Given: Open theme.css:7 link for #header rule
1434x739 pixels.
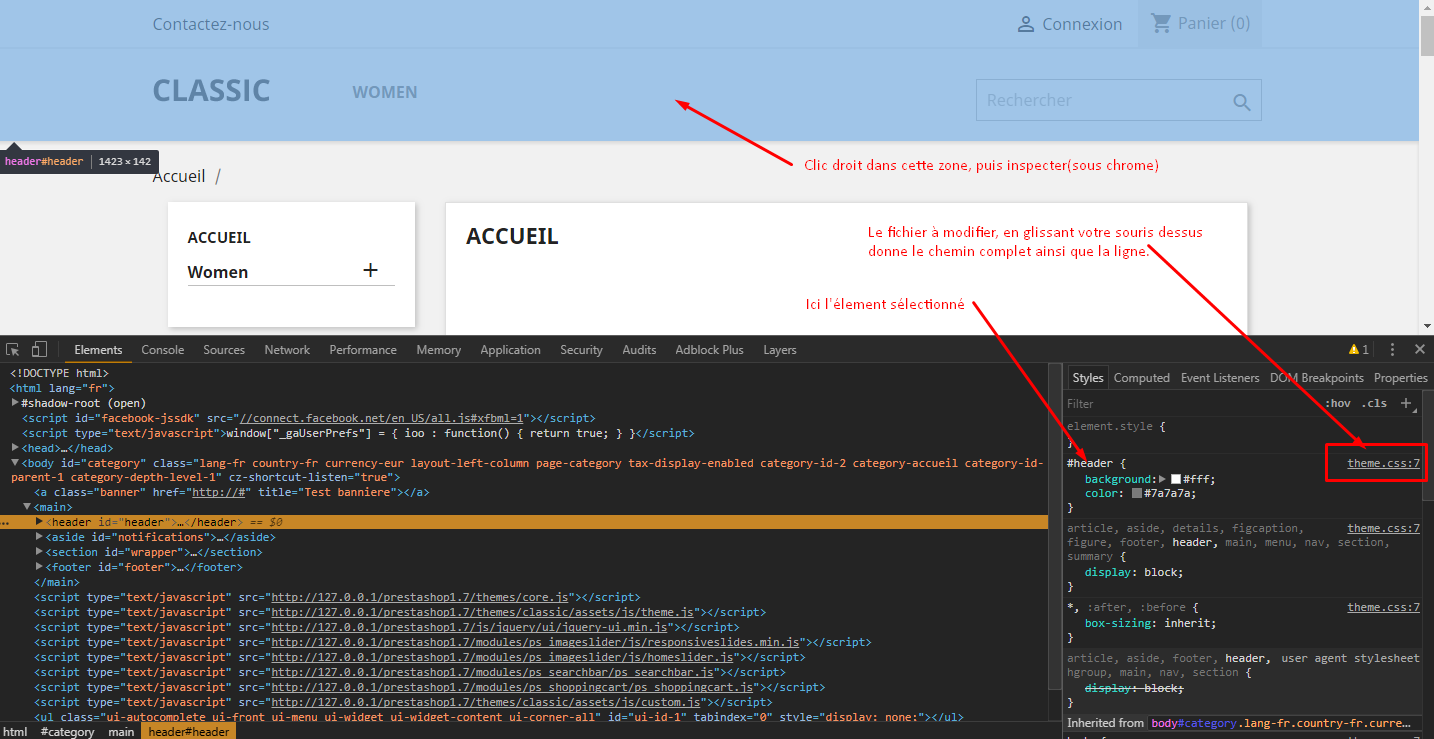Looking at the screenshot, I should click(x=1383, y=464).
